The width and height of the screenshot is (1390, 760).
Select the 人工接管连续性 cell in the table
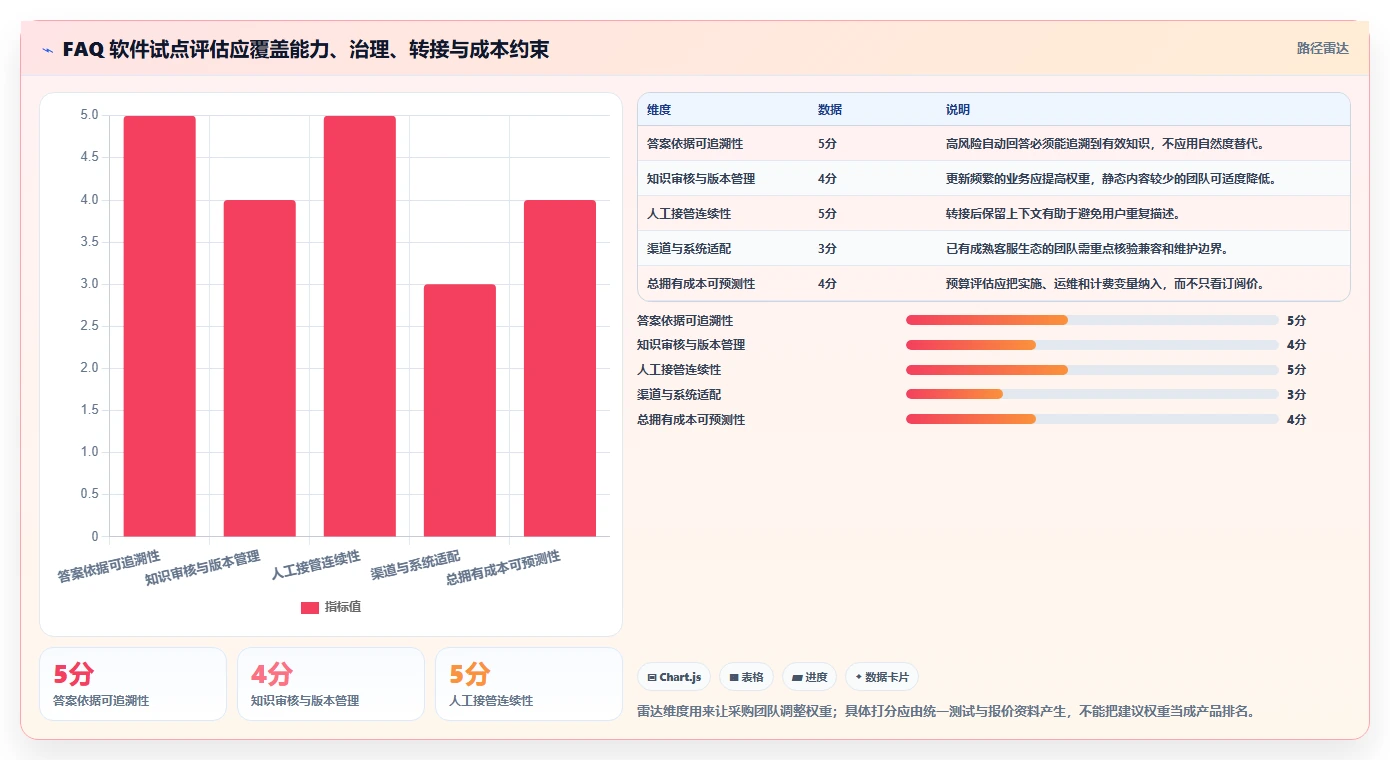click(689, 214)
